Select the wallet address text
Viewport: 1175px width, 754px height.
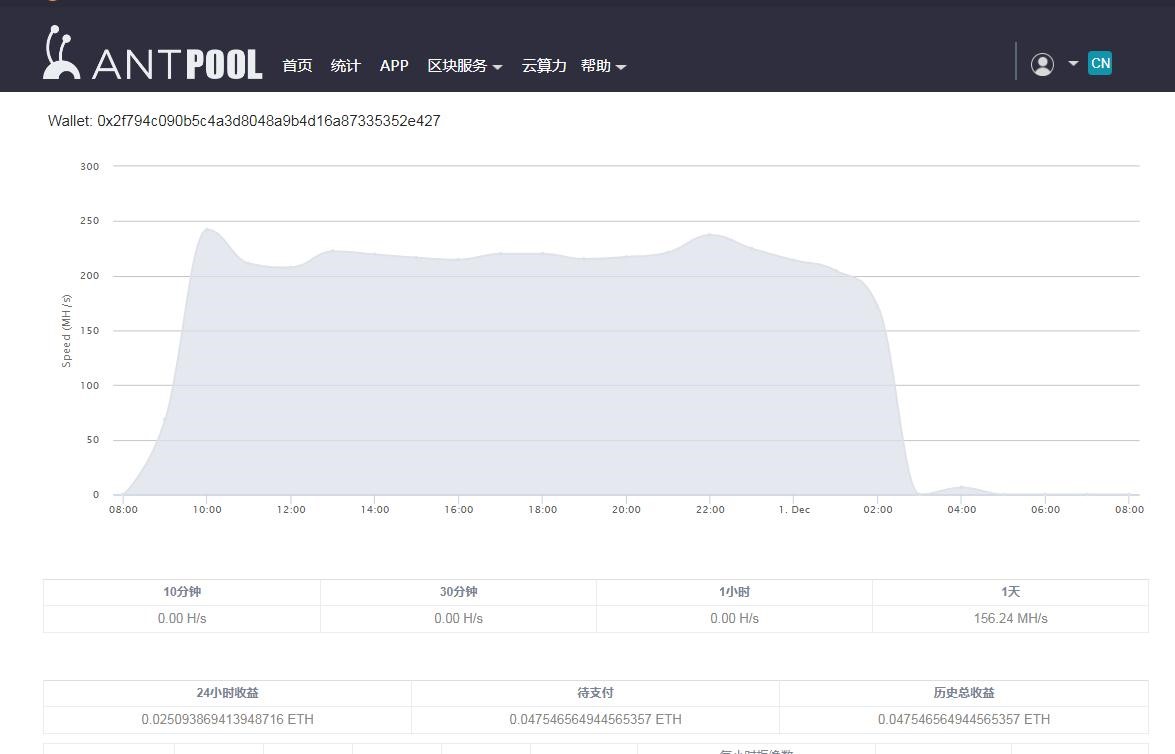tap(268, 121)
